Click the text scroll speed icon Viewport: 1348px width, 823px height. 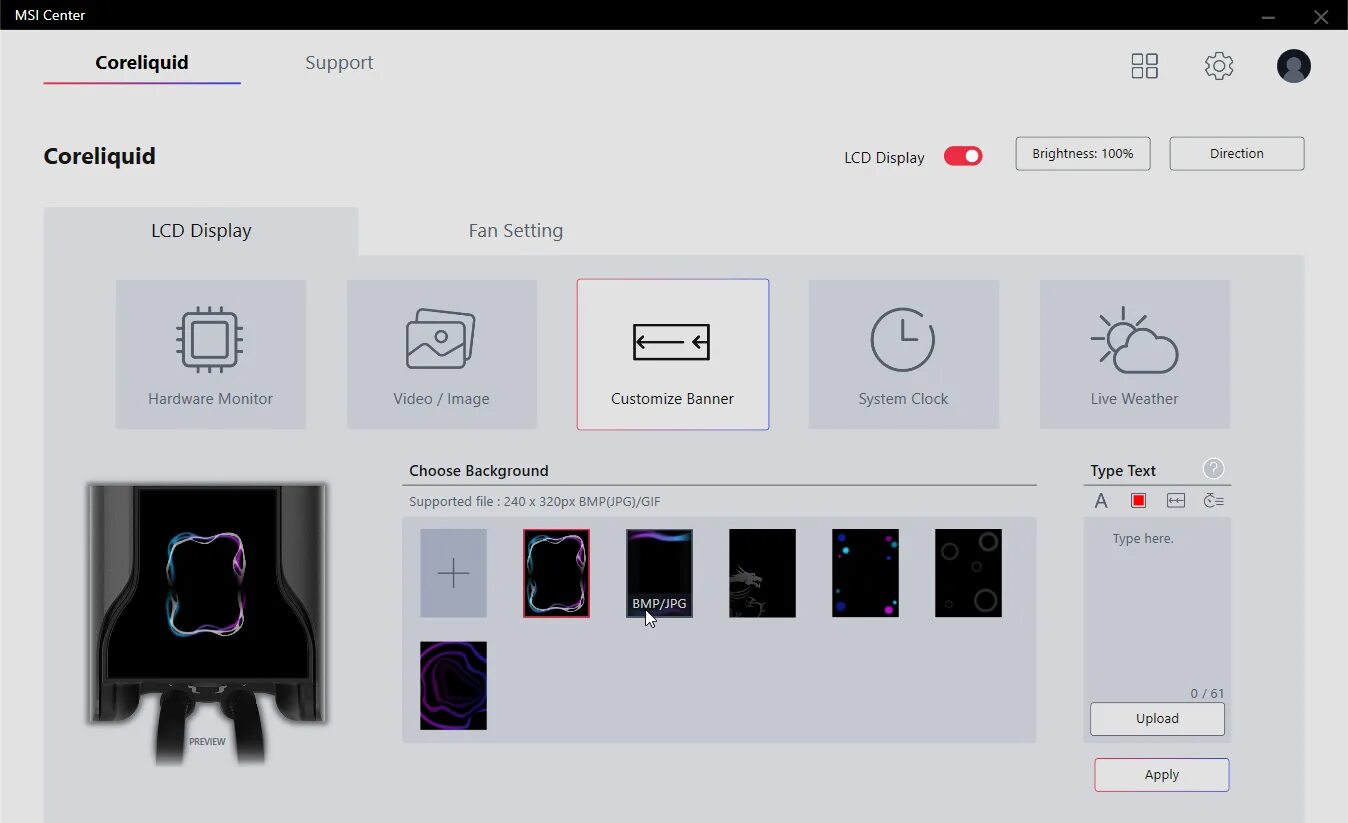coord(1213,500)
